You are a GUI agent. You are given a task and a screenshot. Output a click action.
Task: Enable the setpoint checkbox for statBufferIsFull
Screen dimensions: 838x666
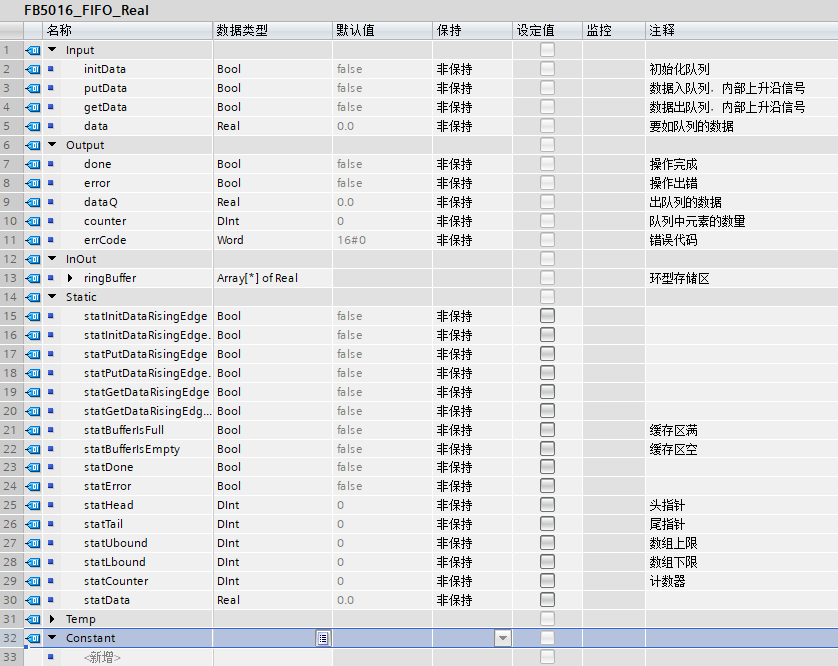[547, 430]
